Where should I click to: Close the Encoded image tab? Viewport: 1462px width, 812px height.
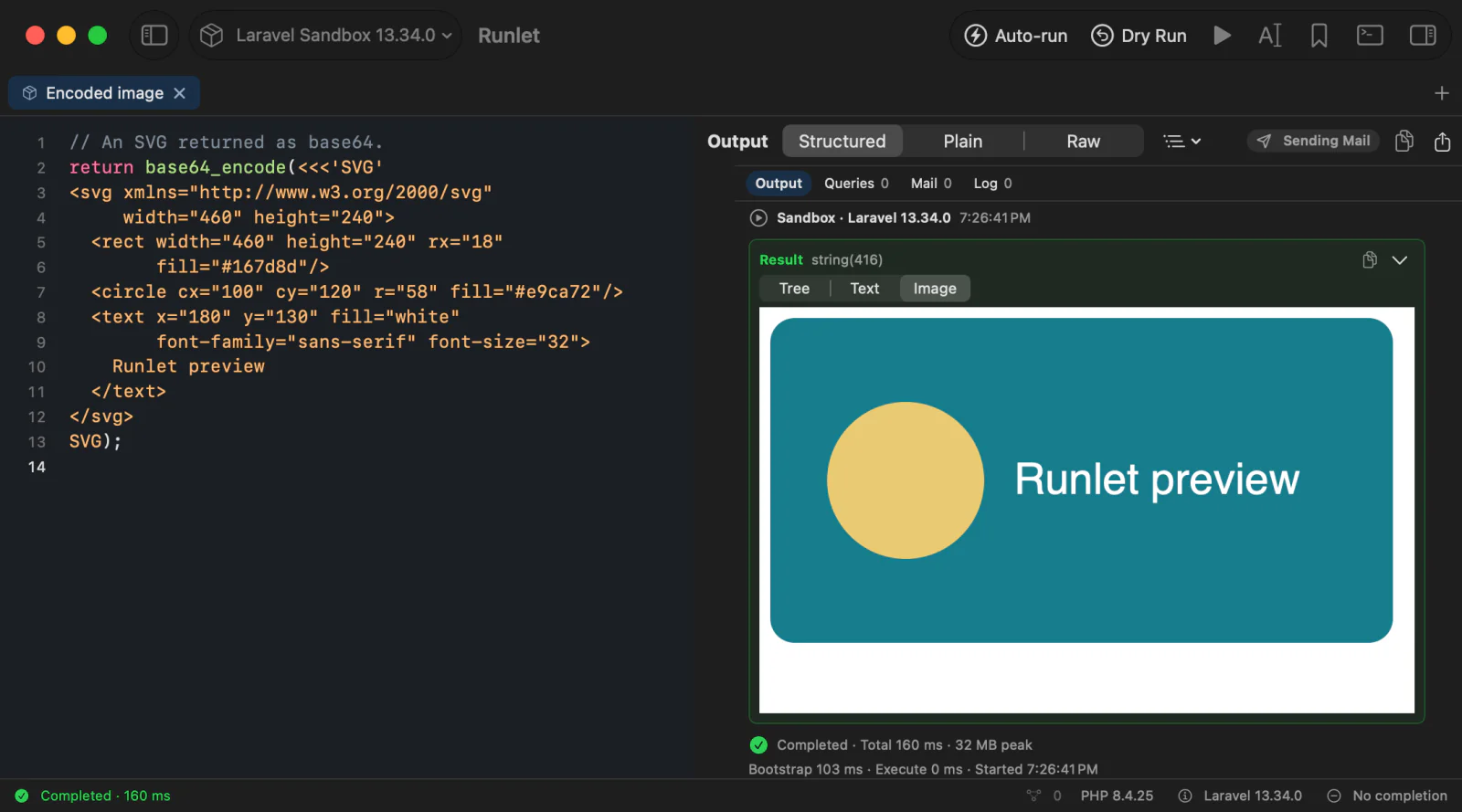(180, 93)
